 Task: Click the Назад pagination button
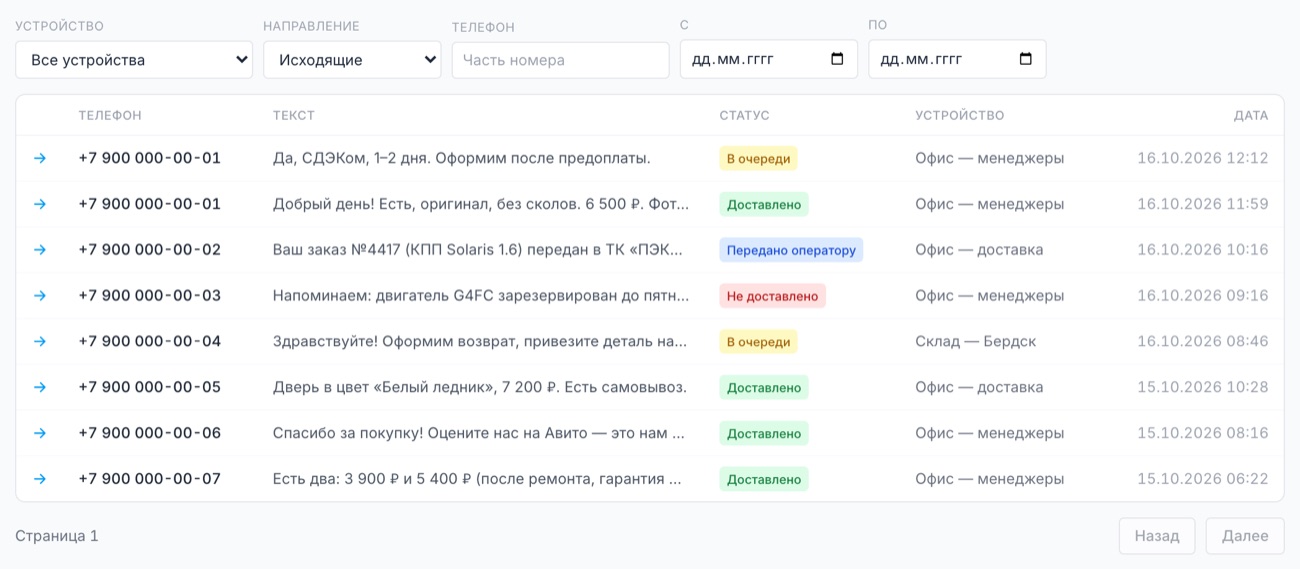click(x=1157, y=536)
